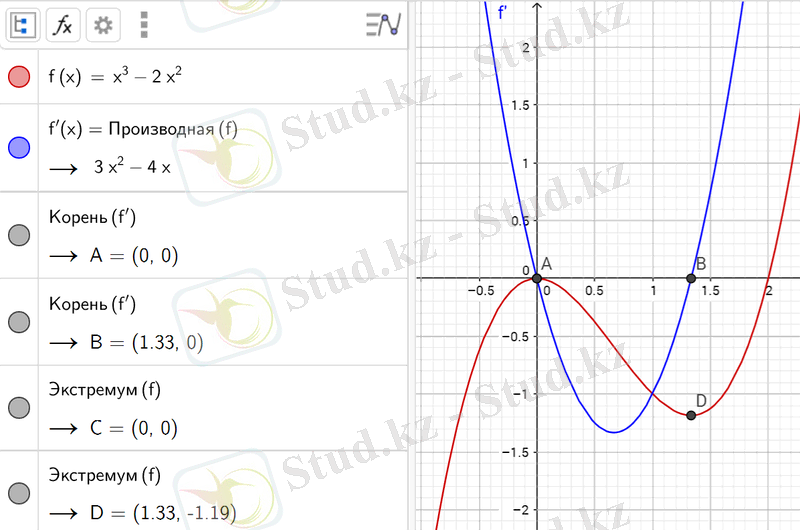
Task: Click the Экстремум (f) label above C
Action: (x=105, y=390)
